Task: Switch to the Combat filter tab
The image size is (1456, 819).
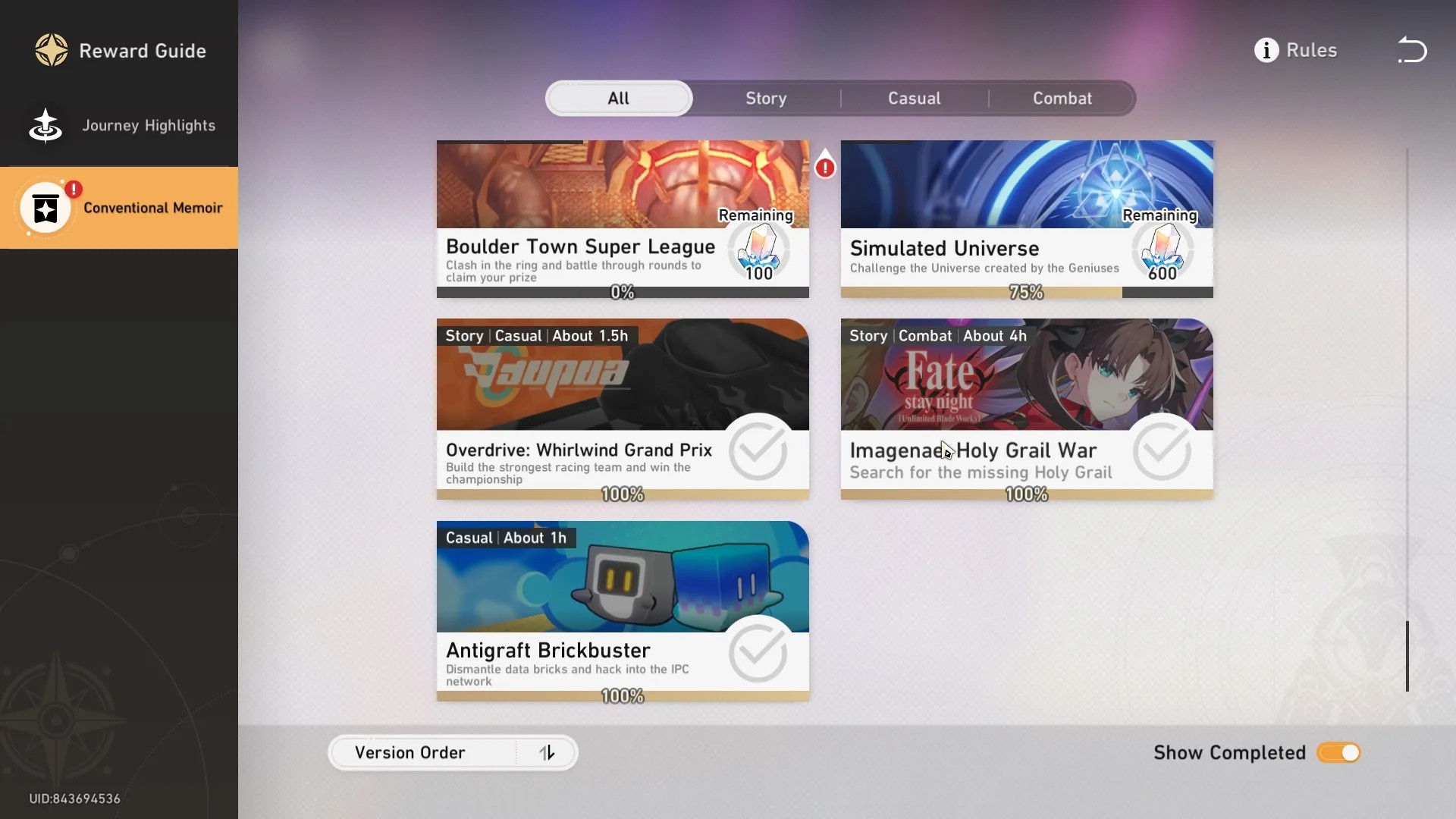Action: tap(1062, 98)
